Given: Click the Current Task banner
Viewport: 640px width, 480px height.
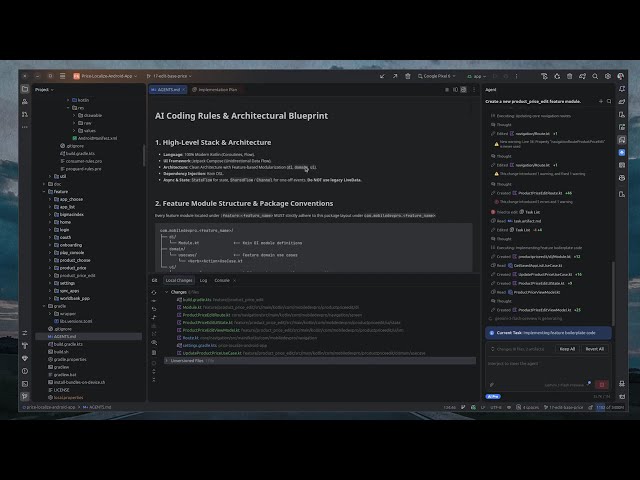Looking at the screenshot, I should 548,333.
